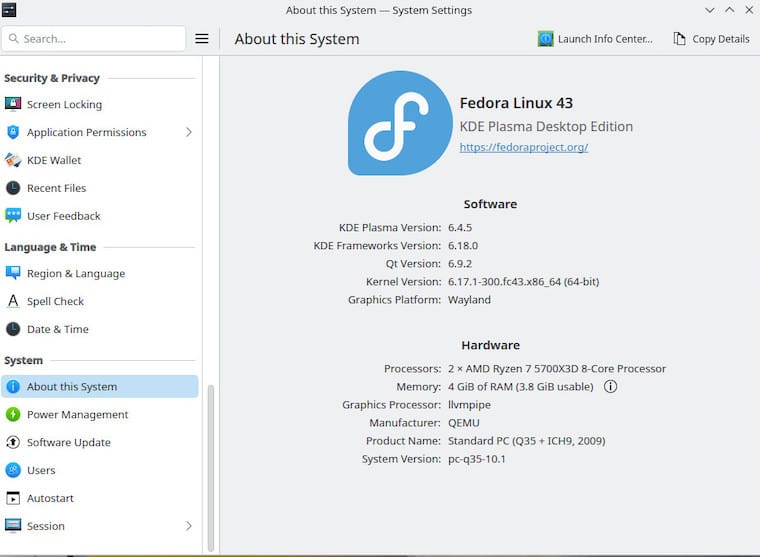760x557 pixels.
Task: Launch Info Center button
Action: pyautogui.click(x=596, y=39)
